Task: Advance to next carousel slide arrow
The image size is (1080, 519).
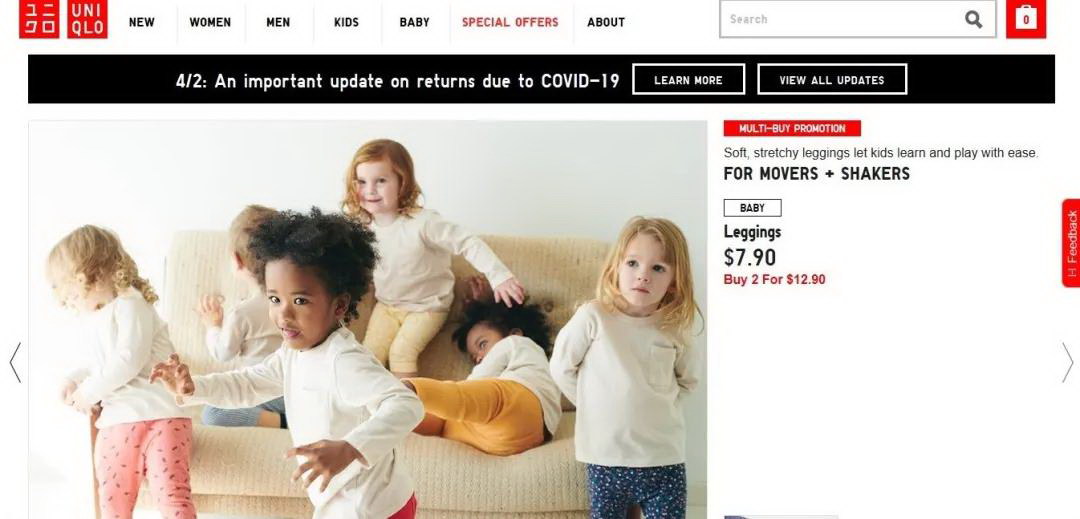Action: 1067,362
